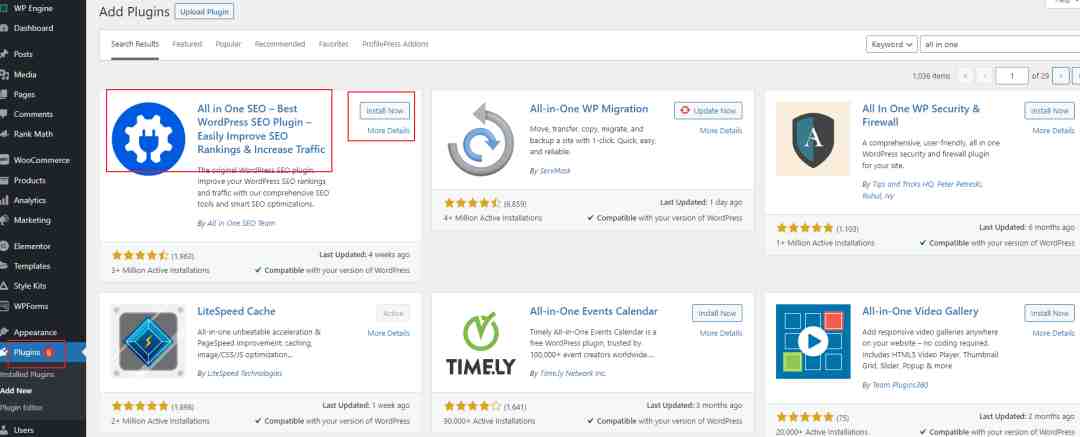The height and width of the screenshot is (437, 1080).
Task: Install All-in-One Events Calendar plugin
Action: 717,313
